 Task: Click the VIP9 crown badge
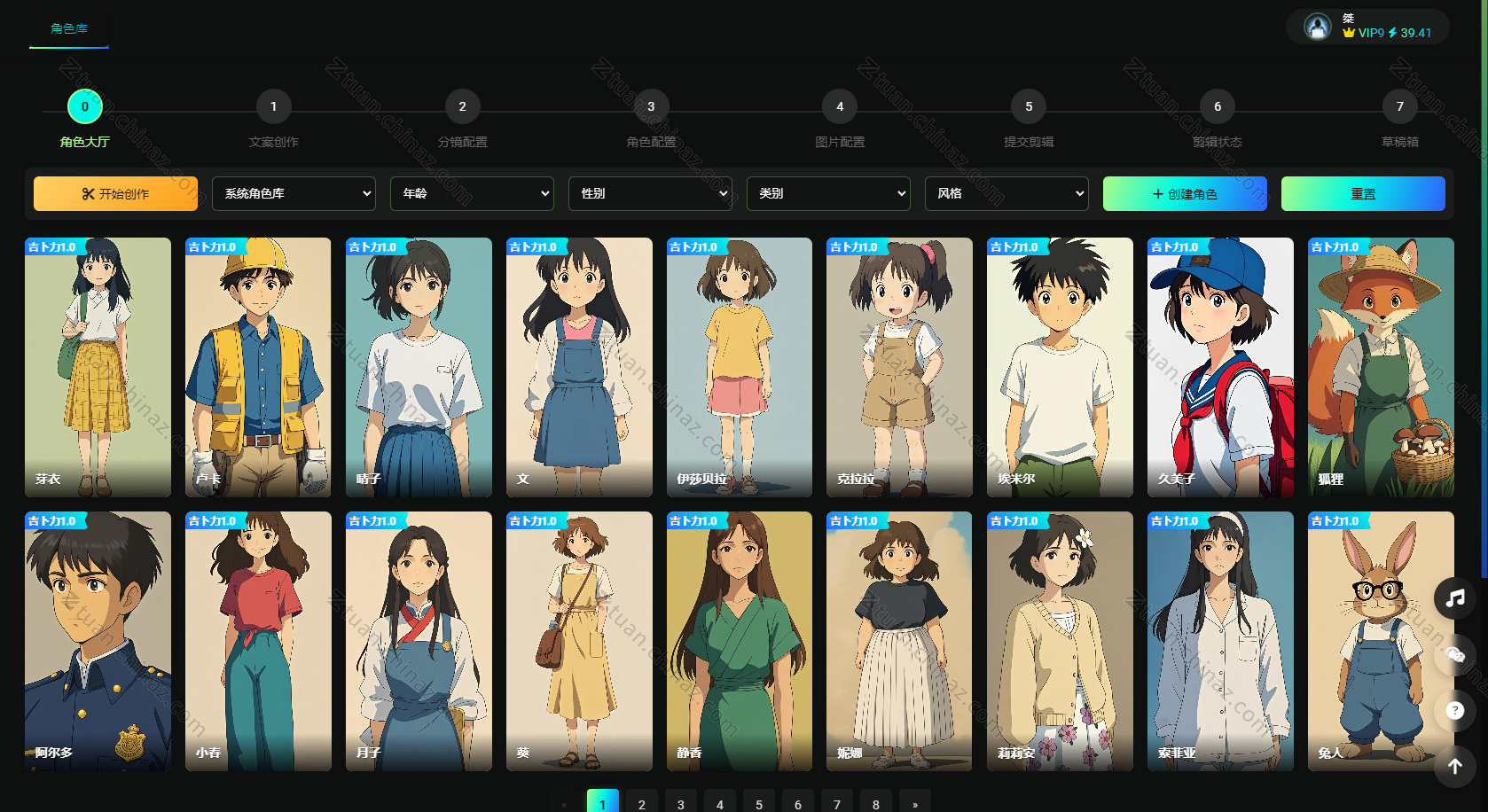click(x=1363, y=33)
